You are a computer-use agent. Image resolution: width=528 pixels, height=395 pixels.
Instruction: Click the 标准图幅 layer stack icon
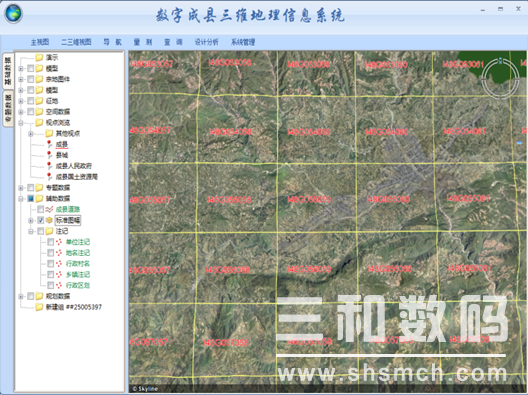pos(49,220)
